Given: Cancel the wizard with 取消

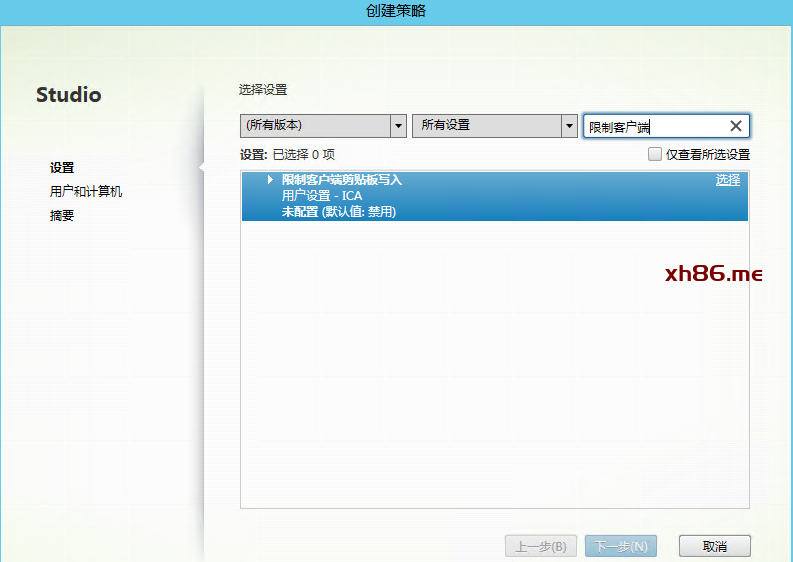Looking at the screenshot, I should point(714,547).
